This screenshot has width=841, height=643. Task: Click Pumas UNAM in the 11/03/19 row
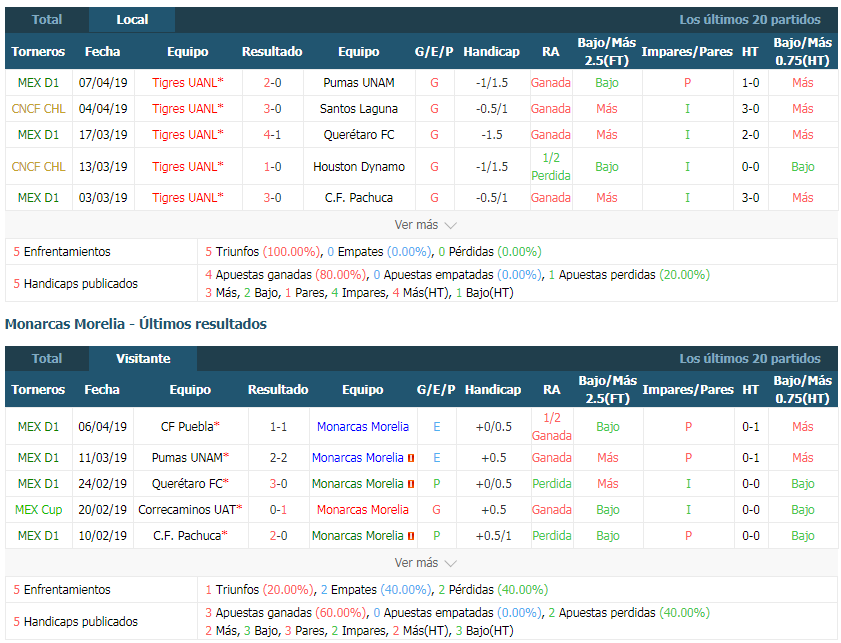[x=187, y=458]
